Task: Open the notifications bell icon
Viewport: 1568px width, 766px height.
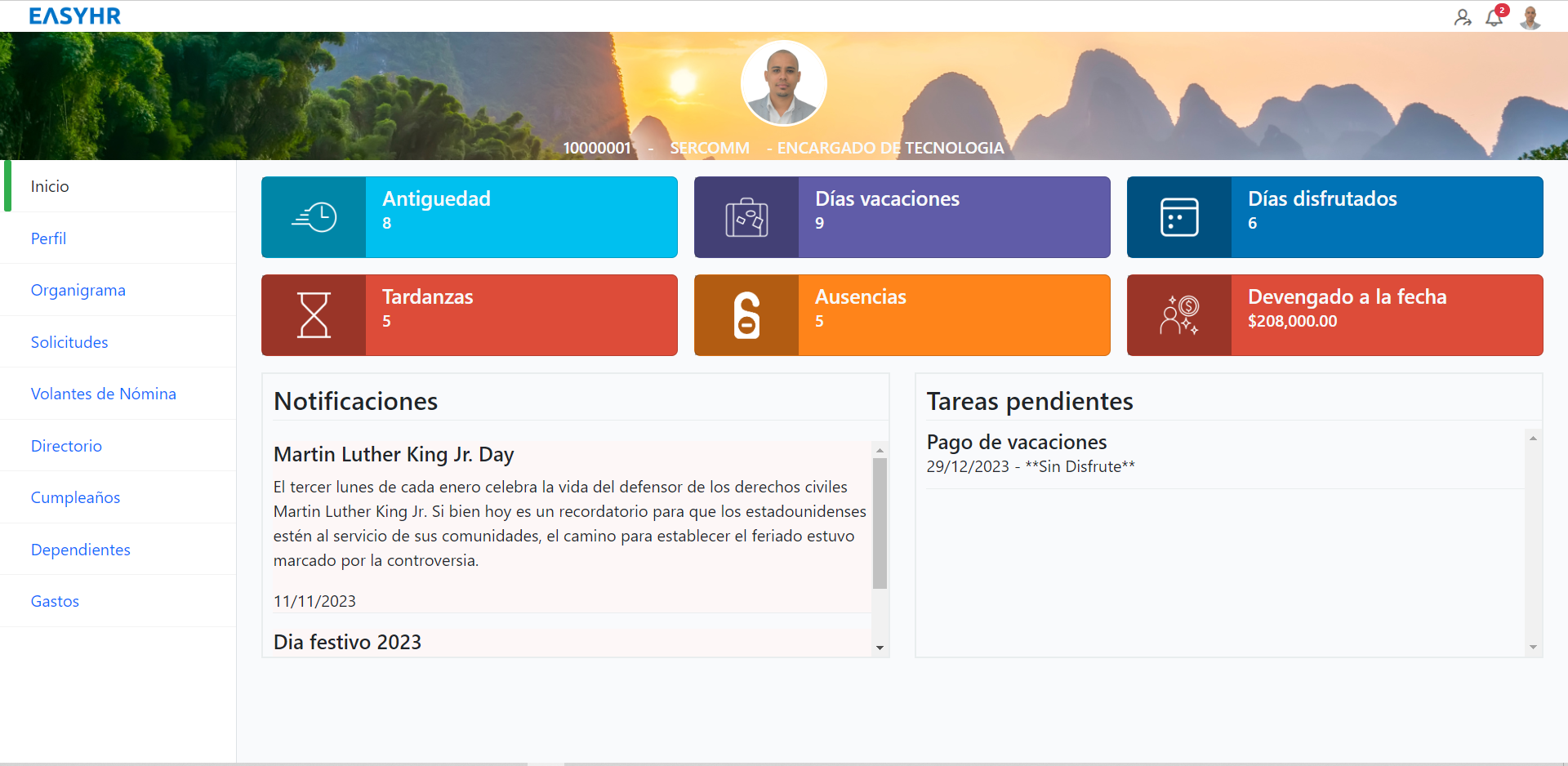Action: pyautogui.click(x=1494, y=16)
